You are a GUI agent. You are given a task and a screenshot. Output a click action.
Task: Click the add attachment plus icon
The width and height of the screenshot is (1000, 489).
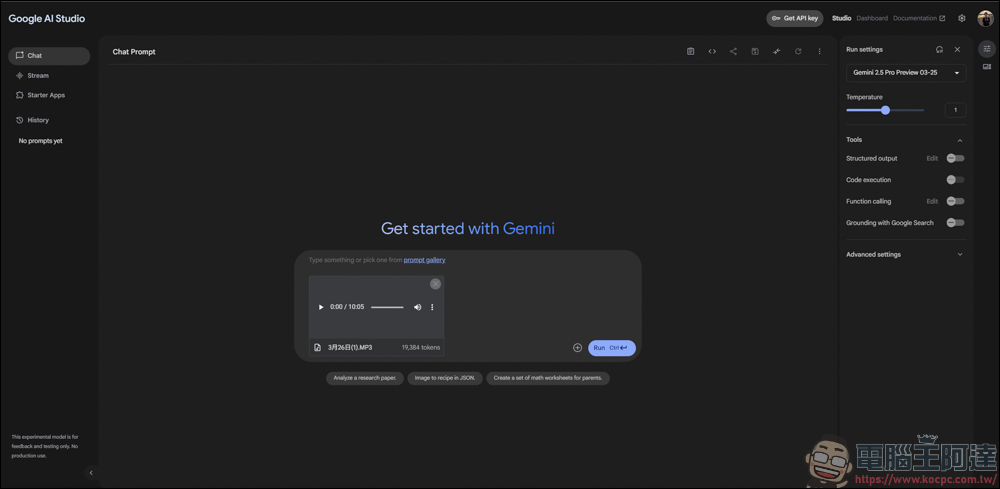pos(578,348)
